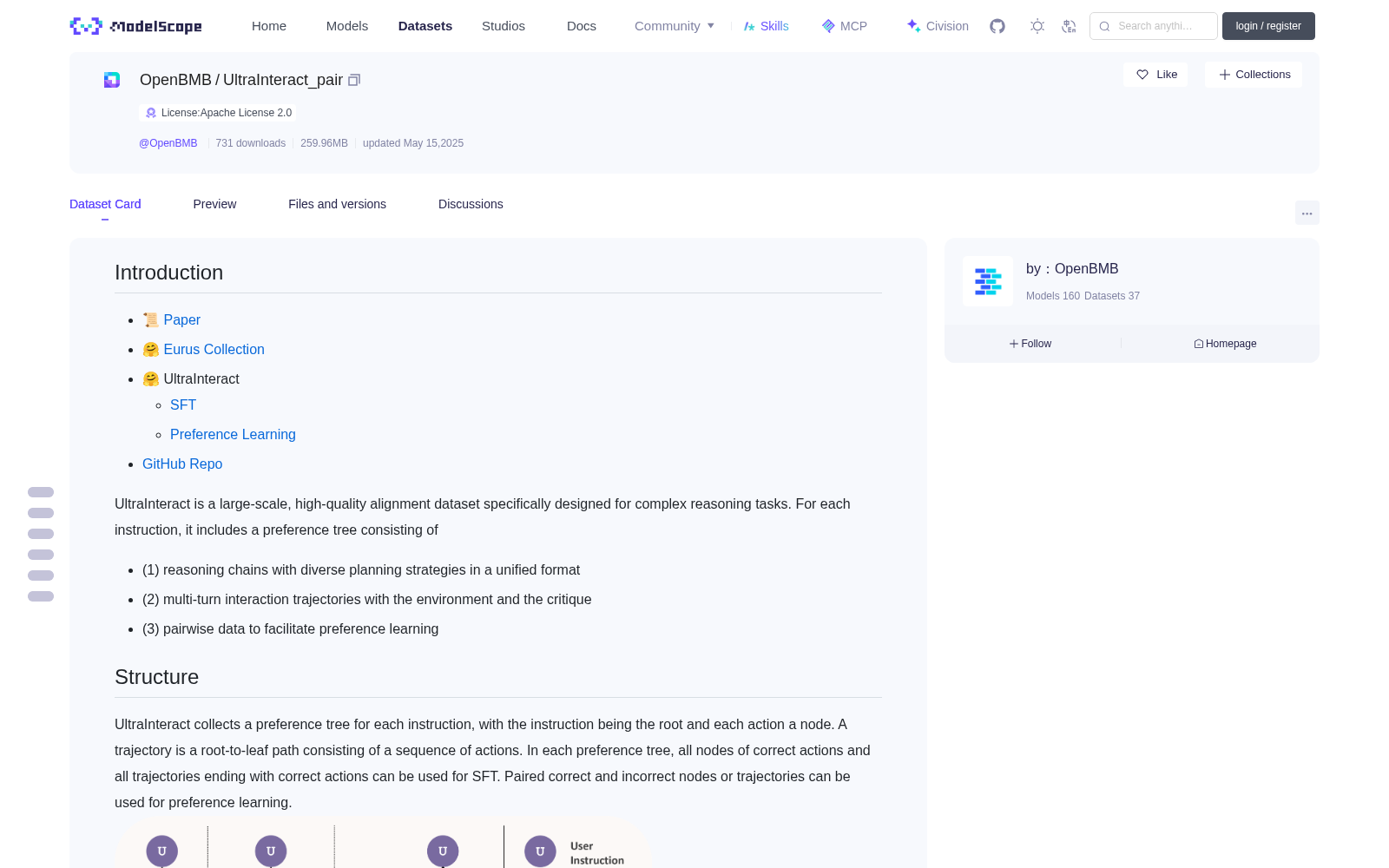Open Civision from the navigation bar
Screen dimensions: 1389x868
tap(937, 26)
